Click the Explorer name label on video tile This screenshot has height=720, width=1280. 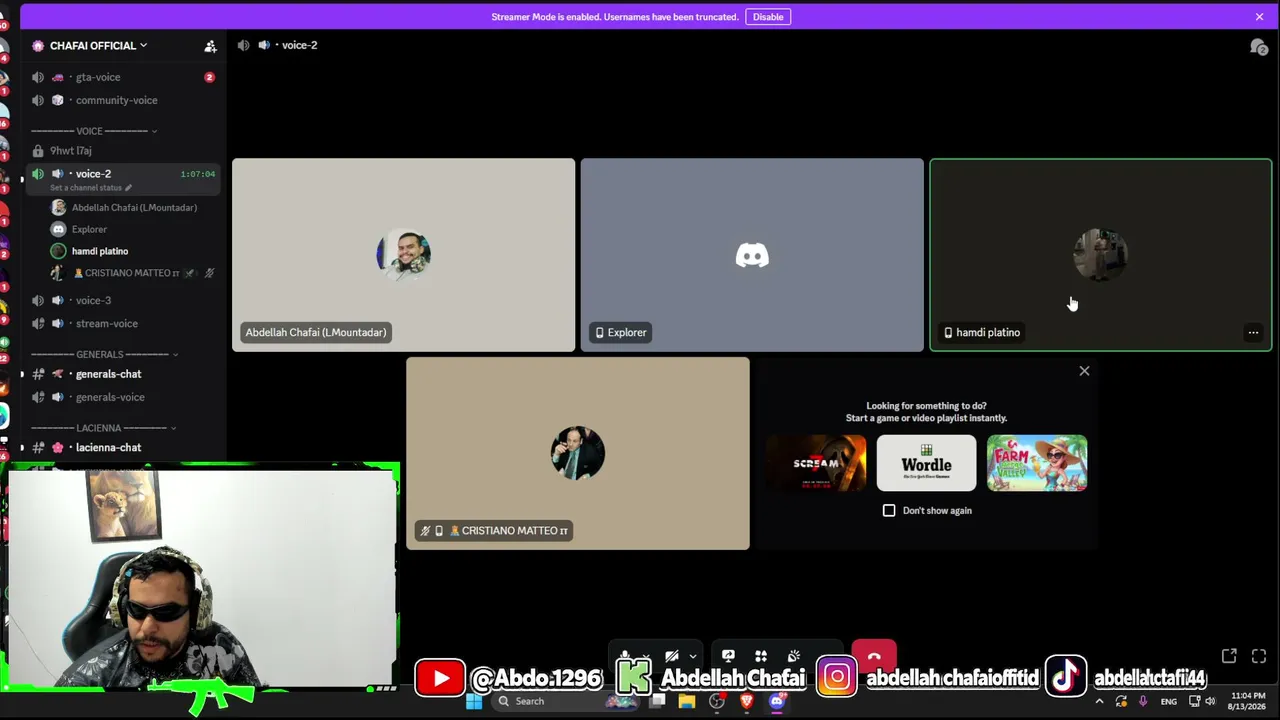(620, 333)
